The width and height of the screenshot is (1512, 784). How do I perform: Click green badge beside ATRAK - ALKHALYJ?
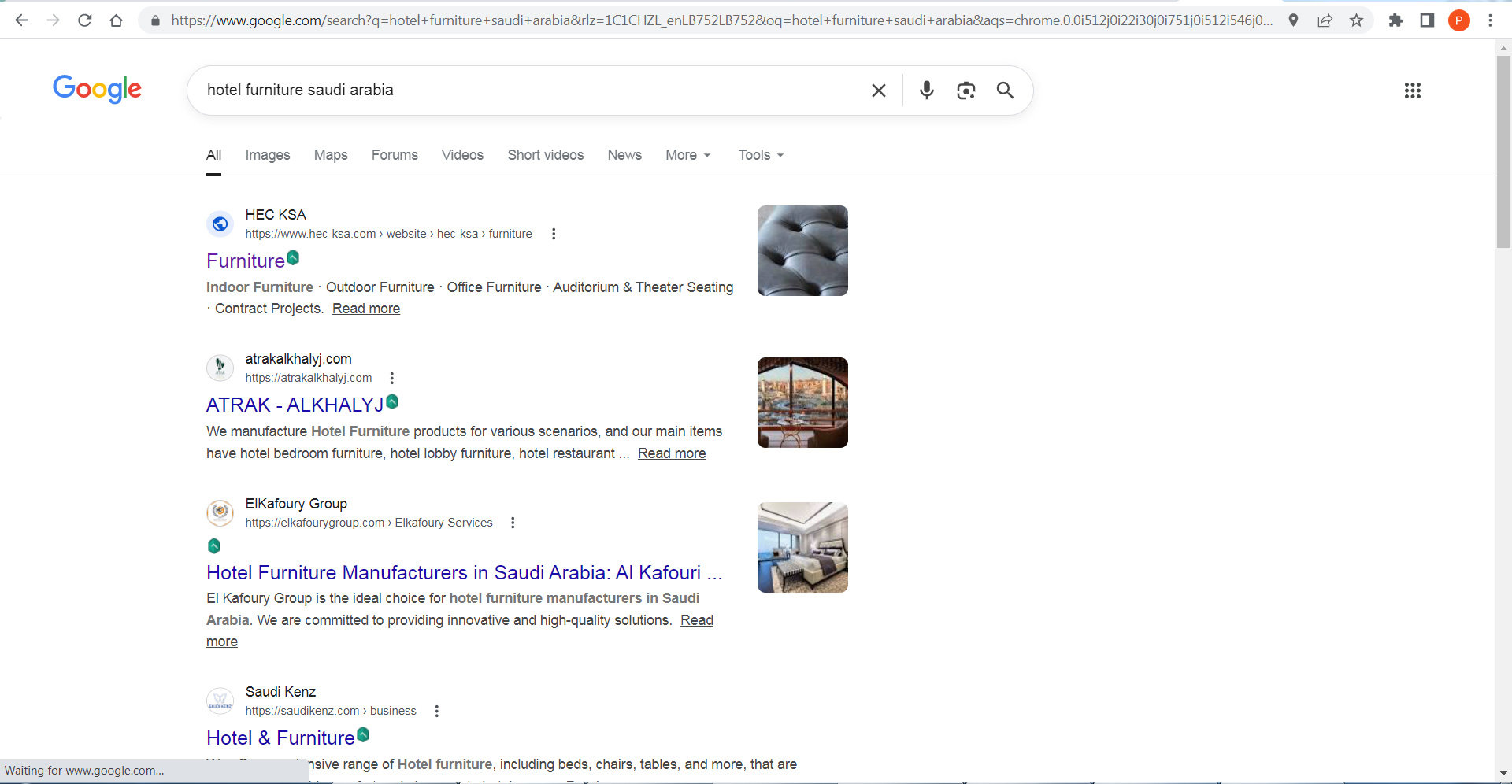click(392, 401)
